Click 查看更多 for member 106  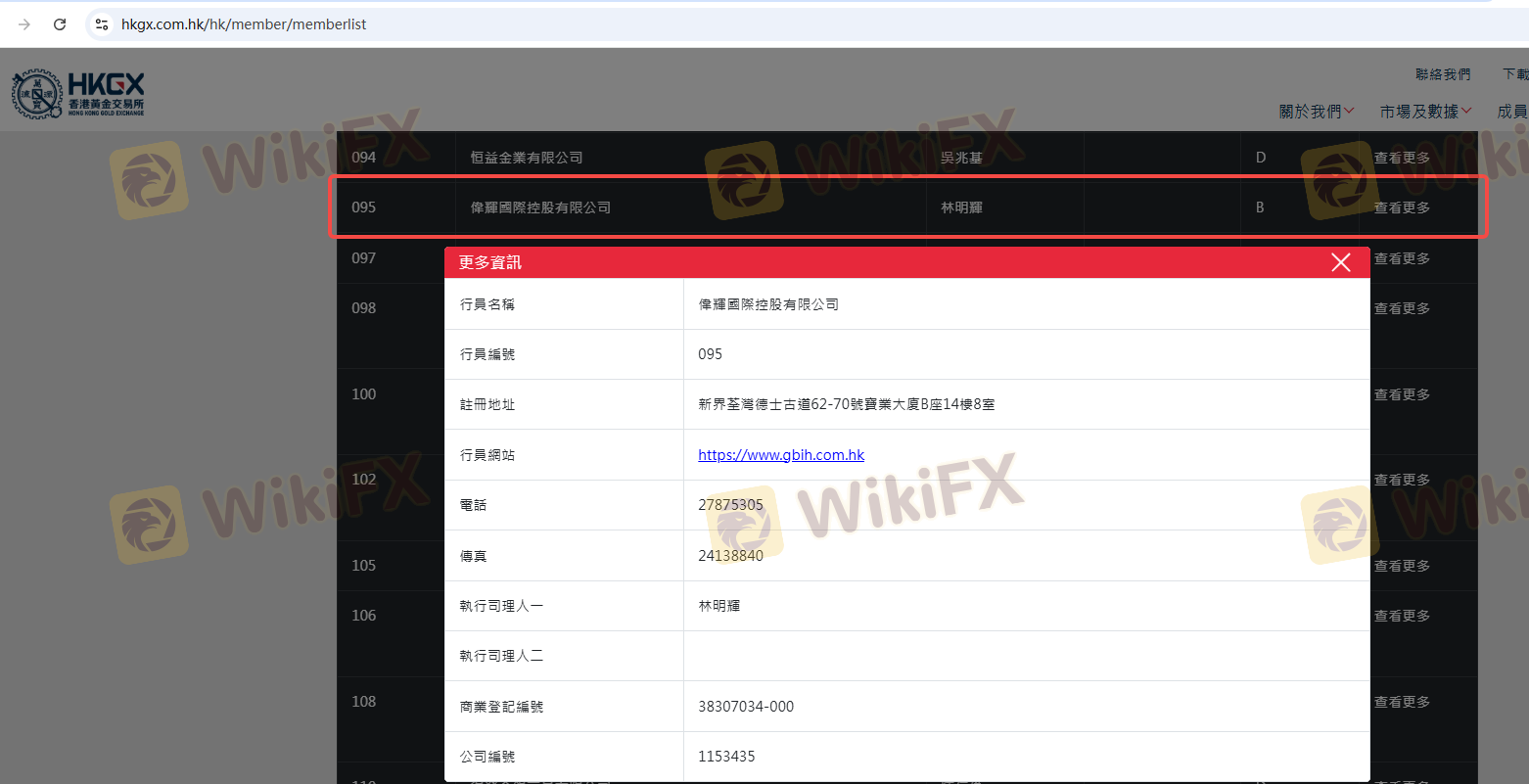(1402, 616)
